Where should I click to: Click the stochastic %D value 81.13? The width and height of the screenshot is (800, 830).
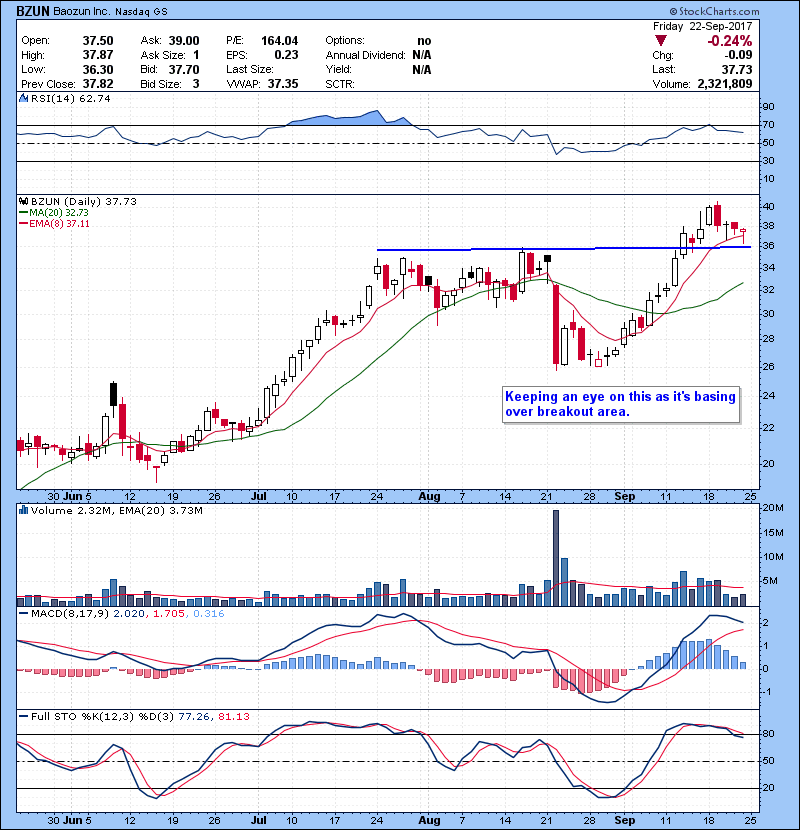click(x=233, y=717)
